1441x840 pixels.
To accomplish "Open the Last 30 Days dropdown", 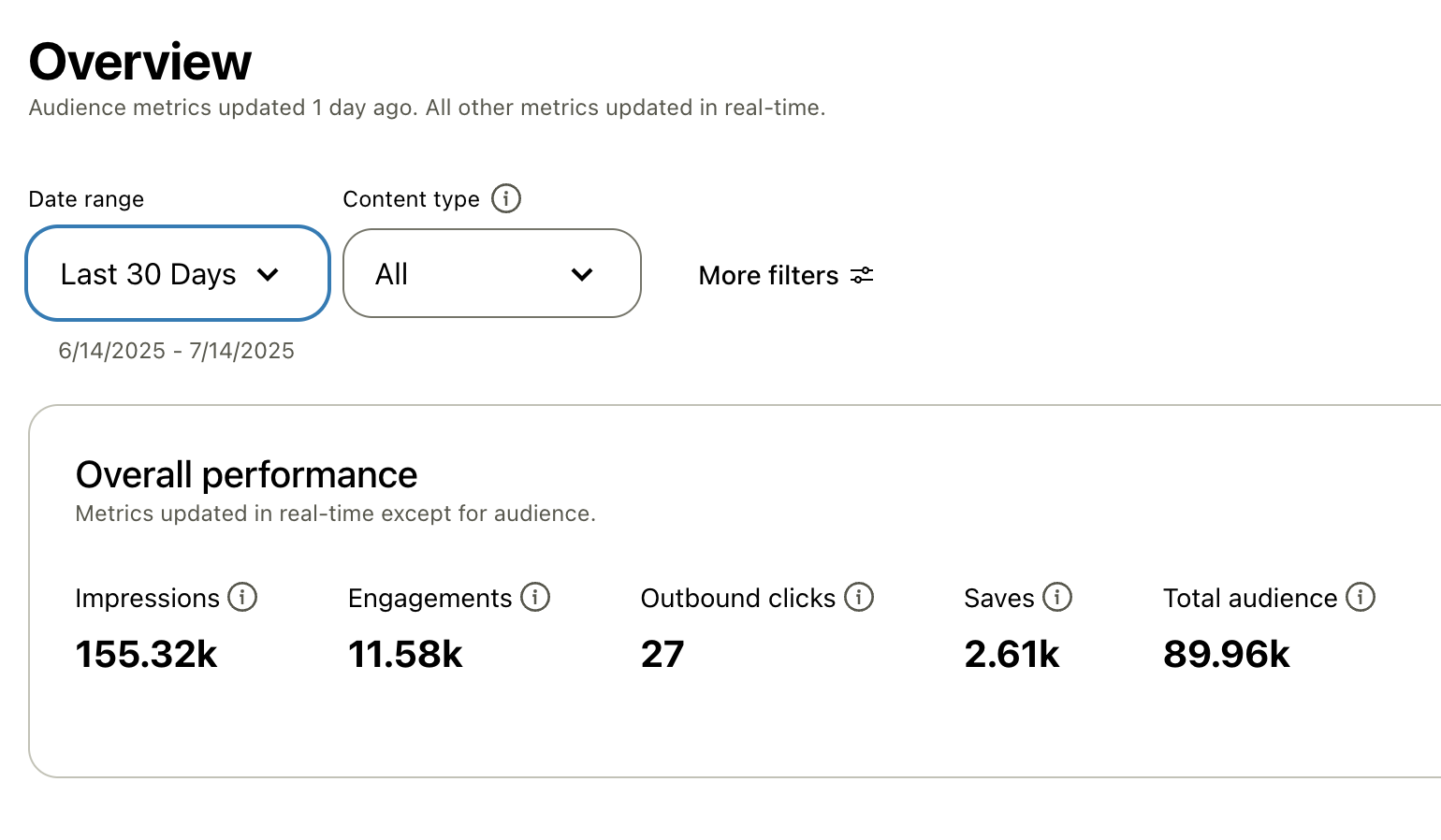I will tap(178, 273).
